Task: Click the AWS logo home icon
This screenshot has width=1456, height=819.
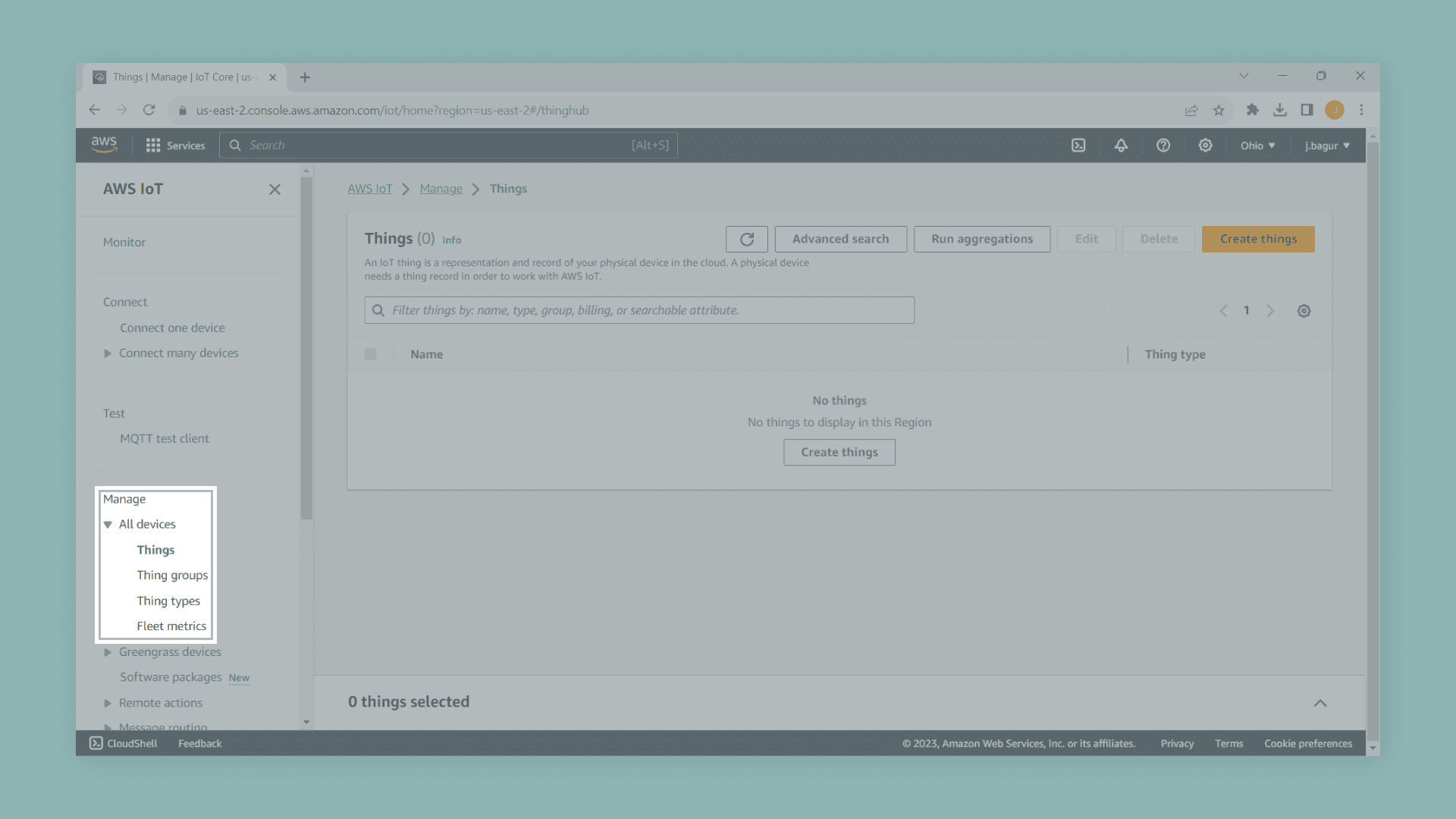Action: click(x=104, y=144)
